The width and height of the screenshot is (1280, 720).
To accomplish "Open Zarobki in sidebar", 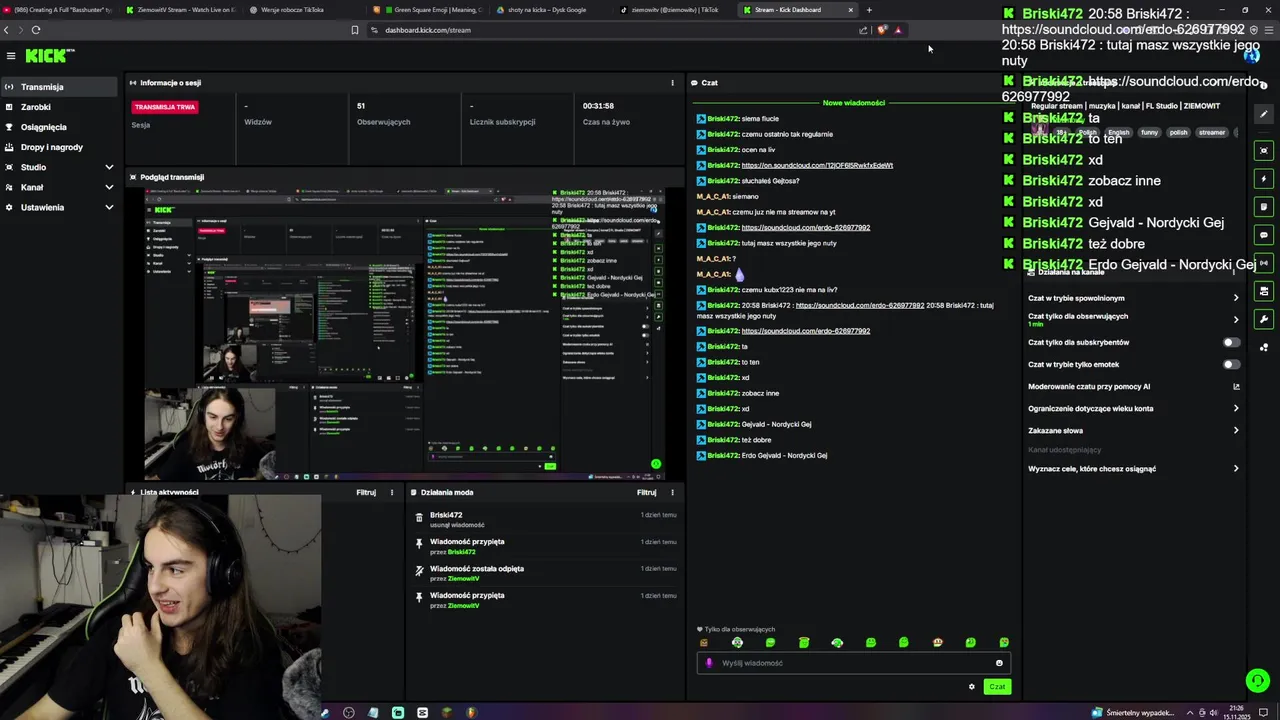I will point(59,107).
